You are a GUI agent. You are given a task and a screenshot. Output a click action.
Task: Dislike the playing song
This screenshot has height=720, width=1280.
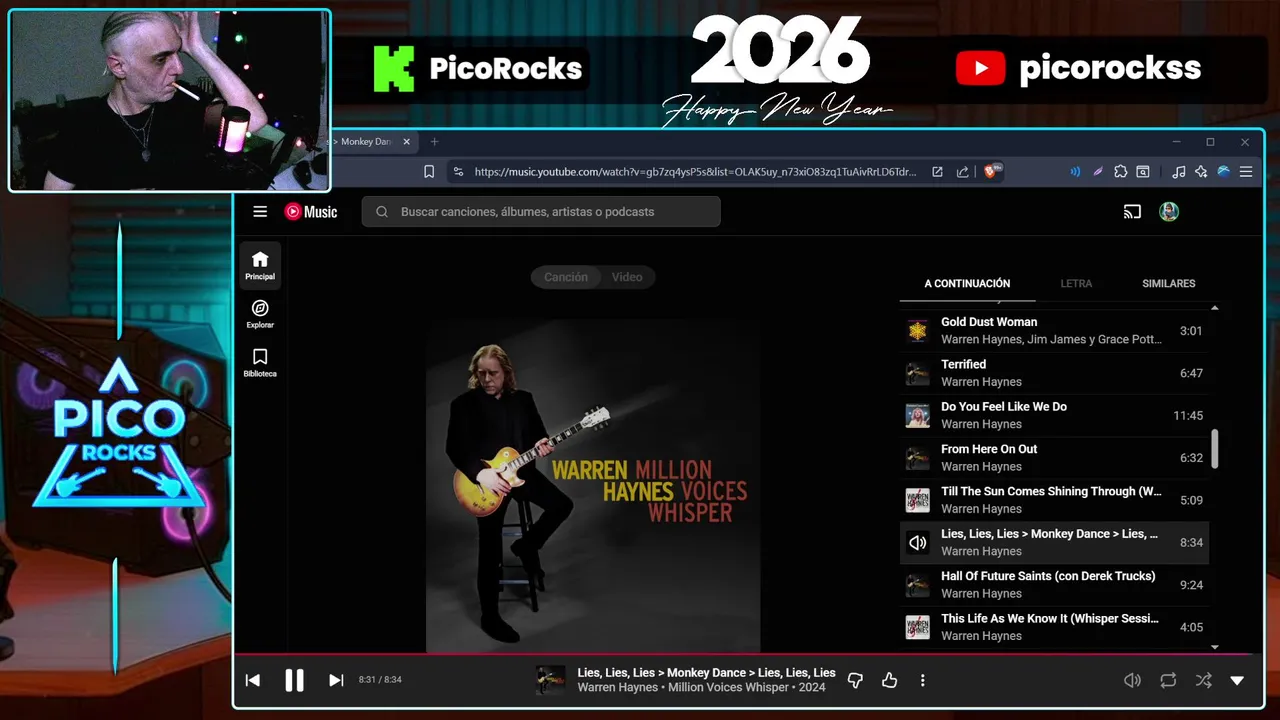tap(855, 680)
